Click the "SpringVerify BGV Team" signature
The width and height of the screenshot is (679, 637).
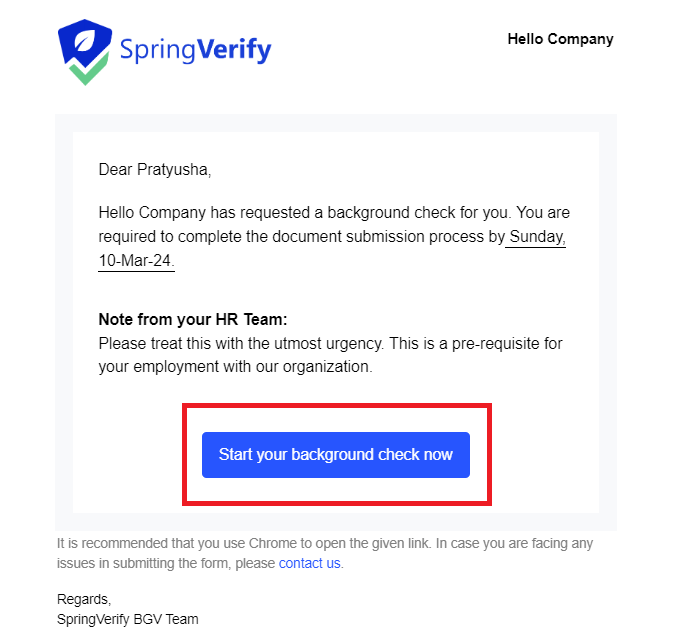click(128, 619)
